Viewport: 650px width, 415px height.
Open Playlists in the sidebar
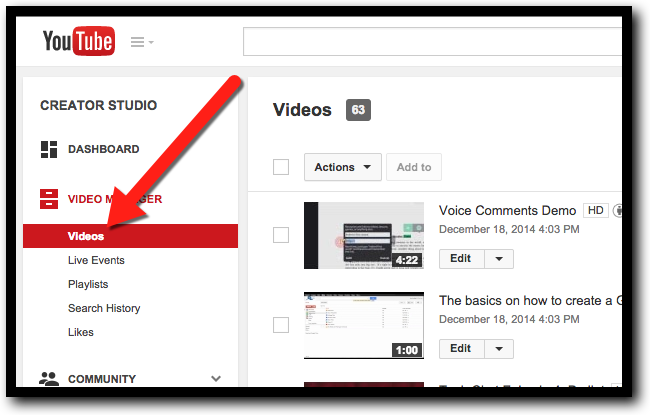[x=88, y=284]
